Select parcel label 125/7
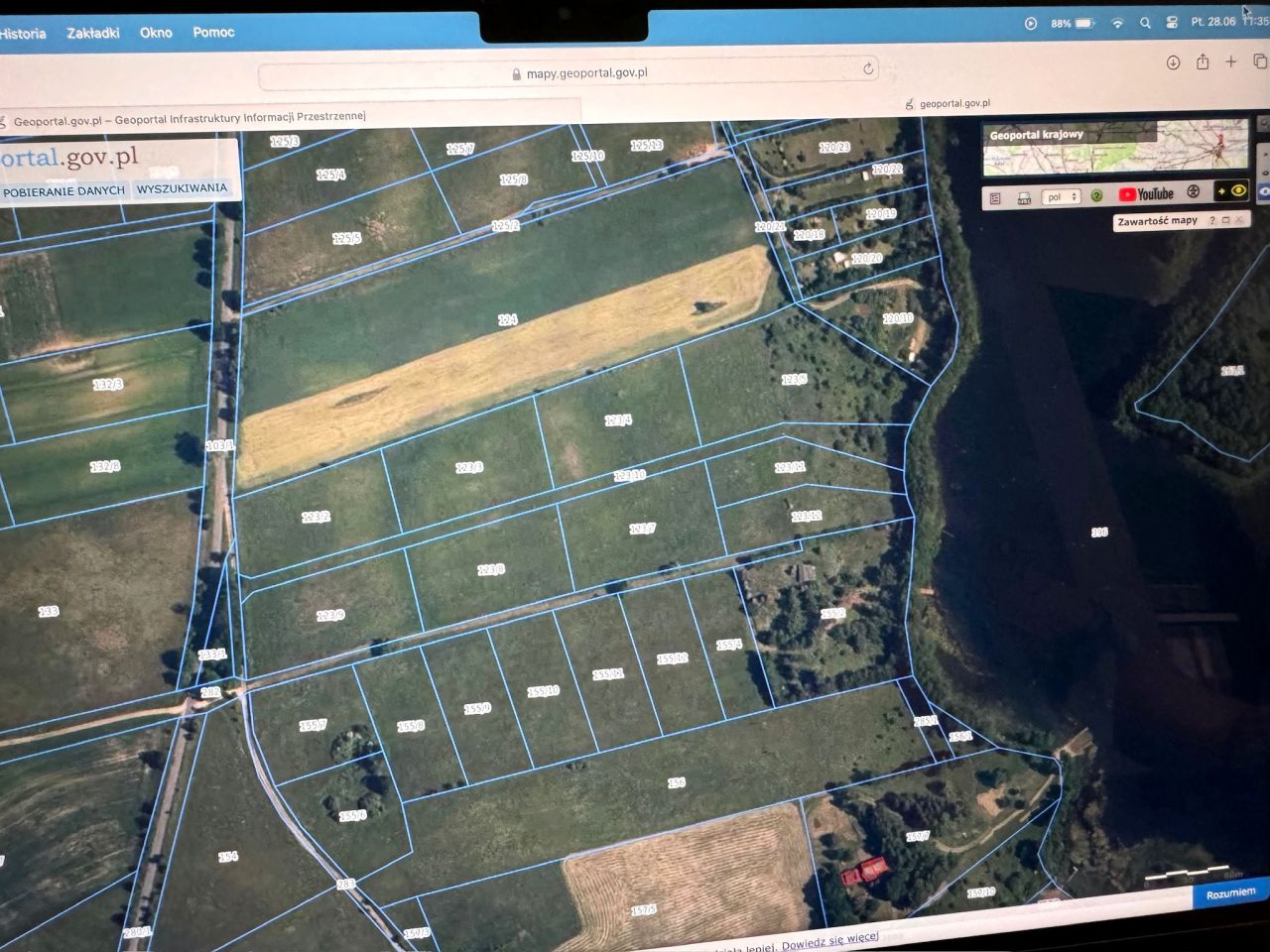This screenshot has width=1270, height=952. point(460,150)
